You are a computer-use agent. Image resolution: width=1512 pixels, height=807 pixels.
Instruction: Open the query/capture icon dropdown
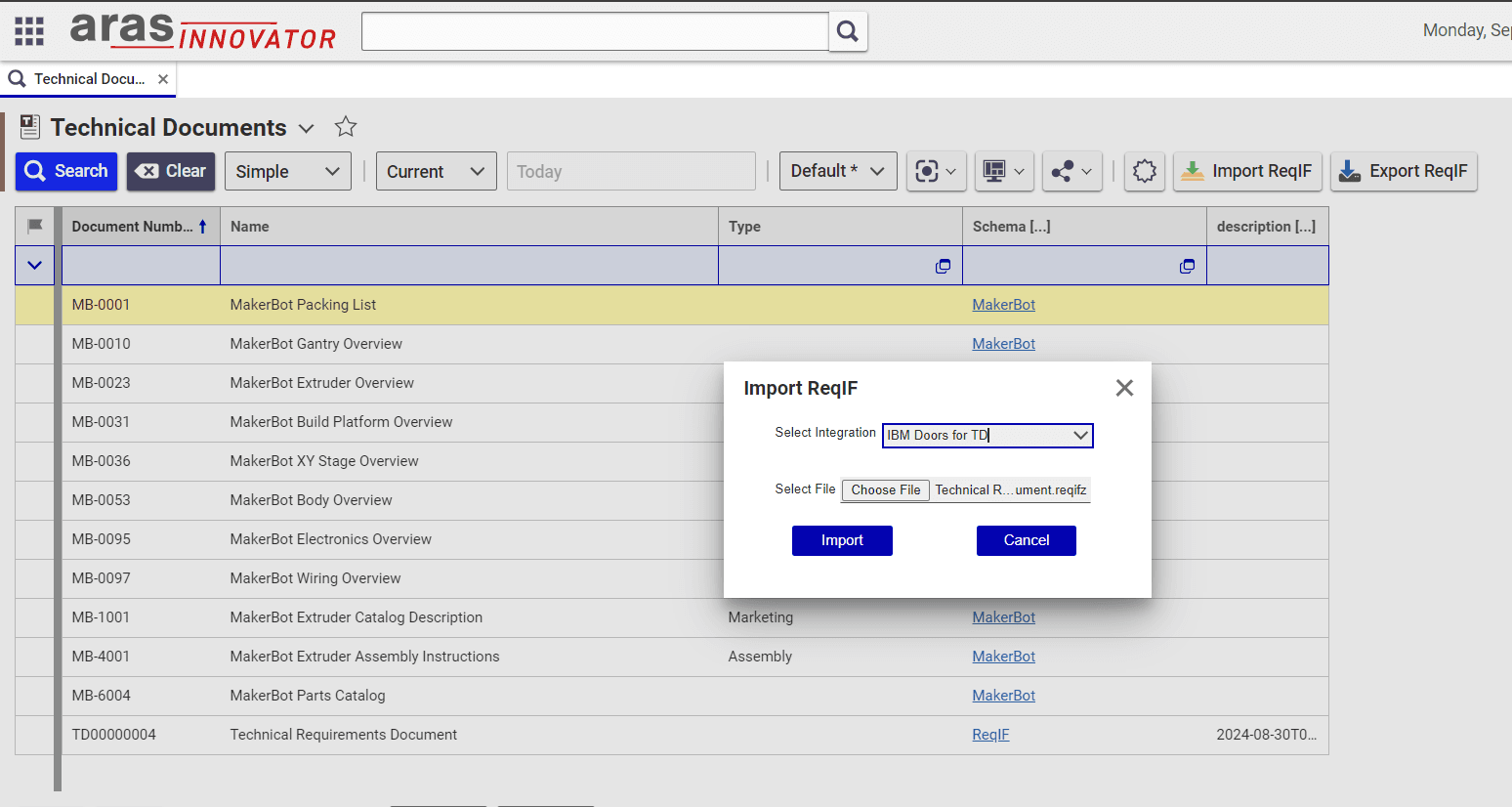936,171
